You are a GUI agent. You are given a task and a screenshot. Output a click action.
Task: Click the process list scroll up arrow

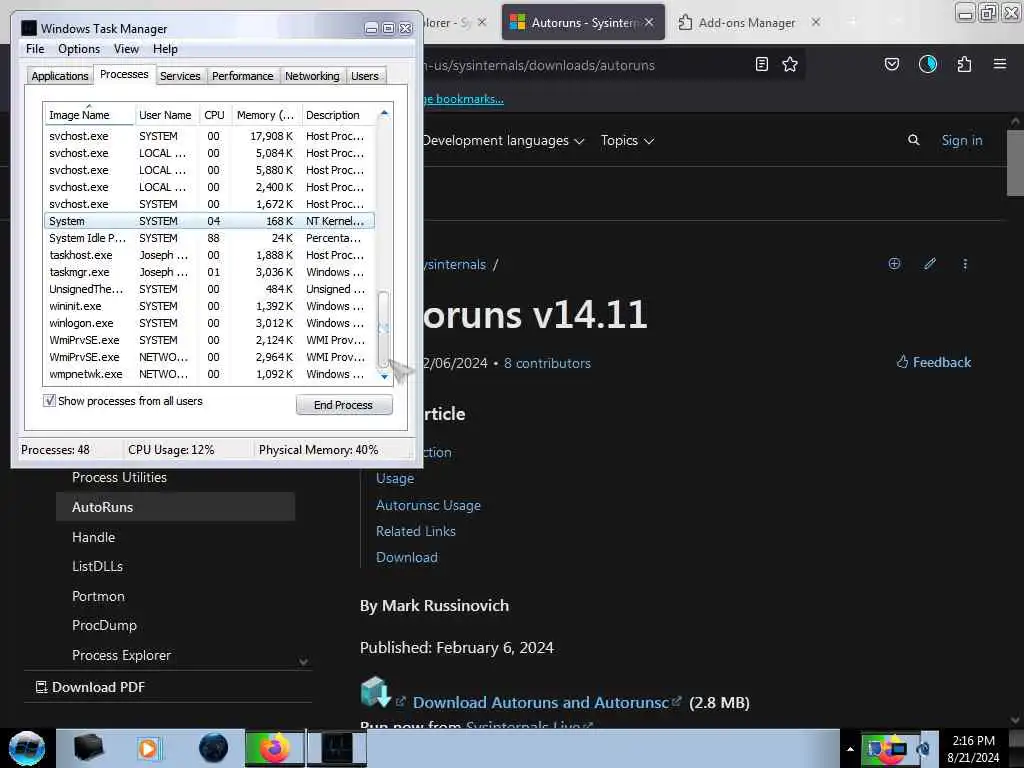(384, 114)
